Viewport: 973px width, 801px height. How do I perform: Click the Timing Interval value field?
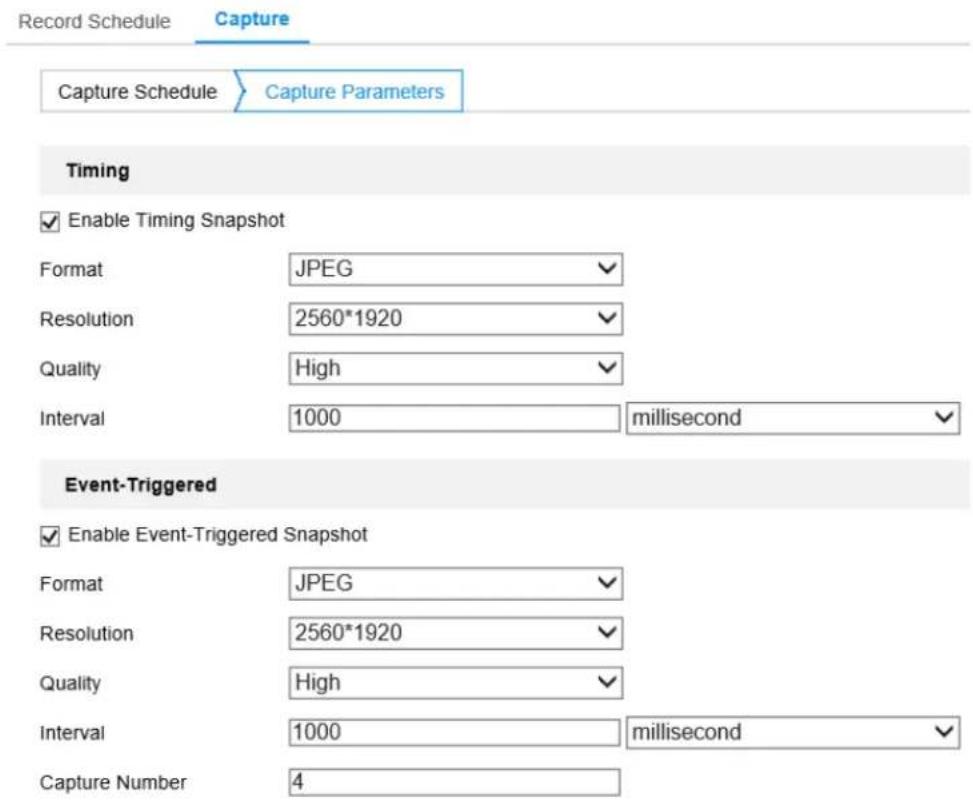(454, 418)
